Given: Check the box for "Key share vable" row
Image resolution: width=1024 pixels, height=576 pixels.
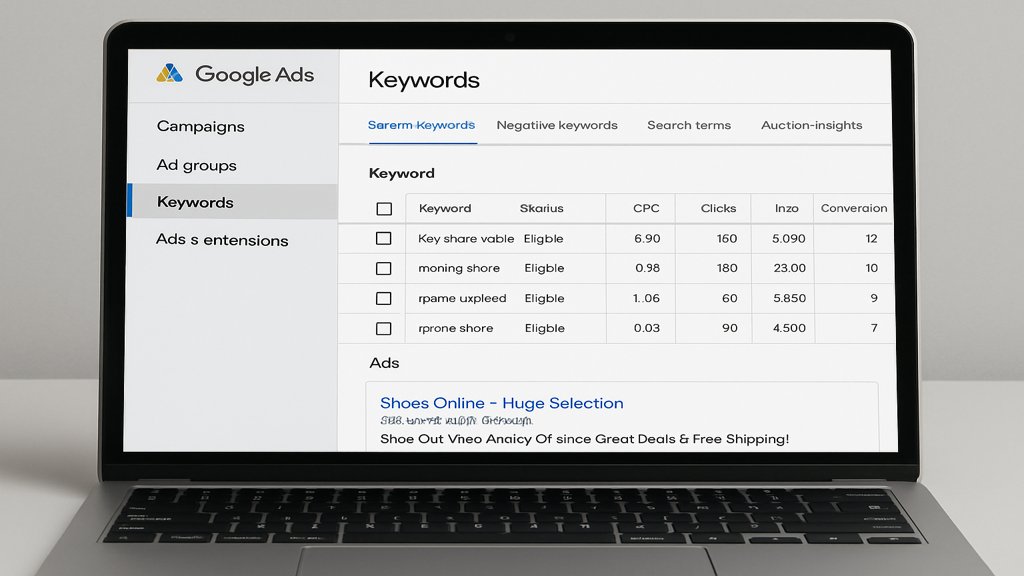Looking at the screenshot, I should [x=383, y=239].
